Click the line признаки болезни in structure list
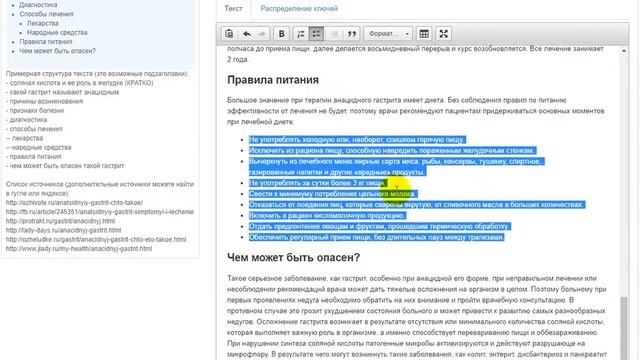 click(x=35, y=111)
